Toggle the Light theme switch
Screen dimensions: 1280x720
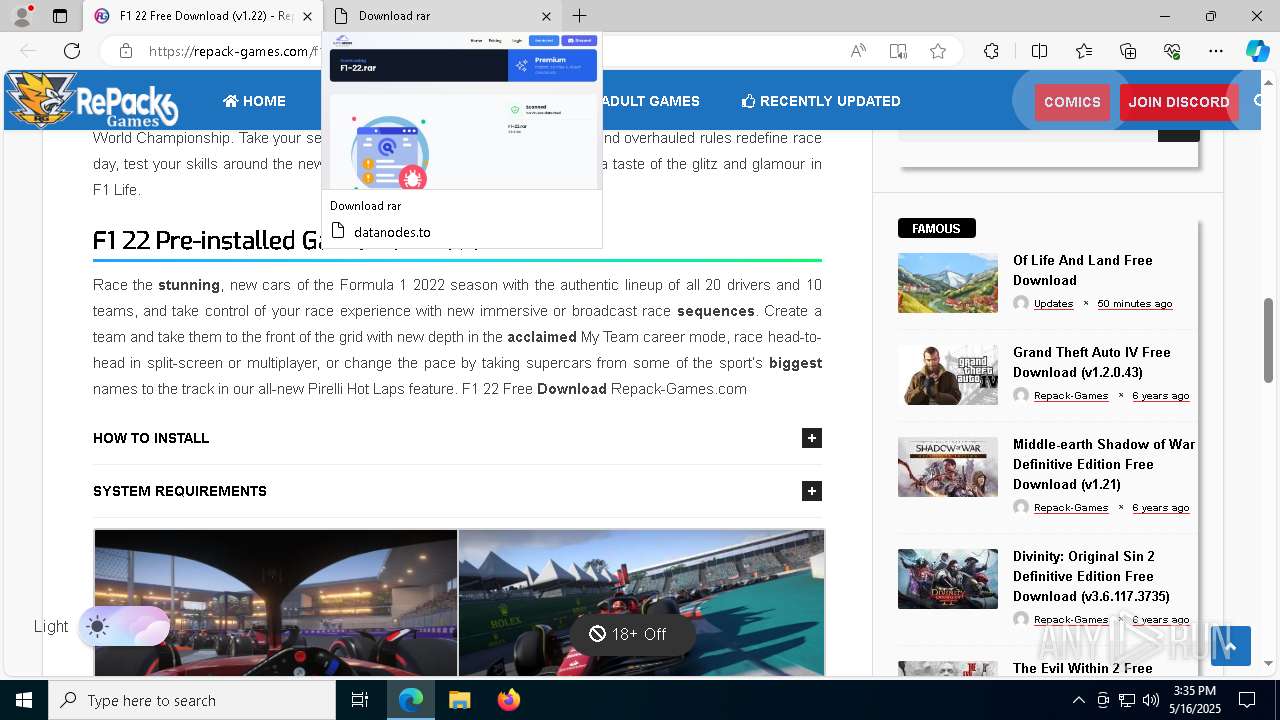pyautogui.click(x=124, y=627)
